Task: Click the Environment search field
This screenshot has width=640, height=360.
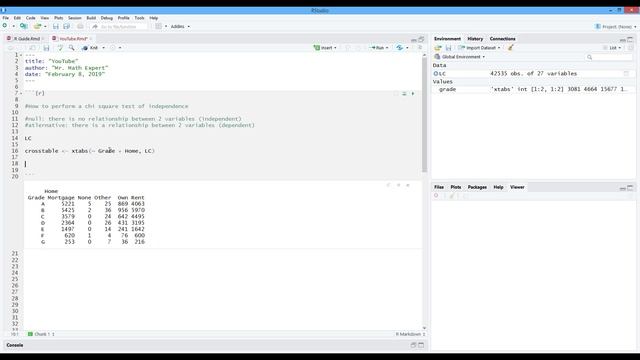Action: (x=609, y=57)
